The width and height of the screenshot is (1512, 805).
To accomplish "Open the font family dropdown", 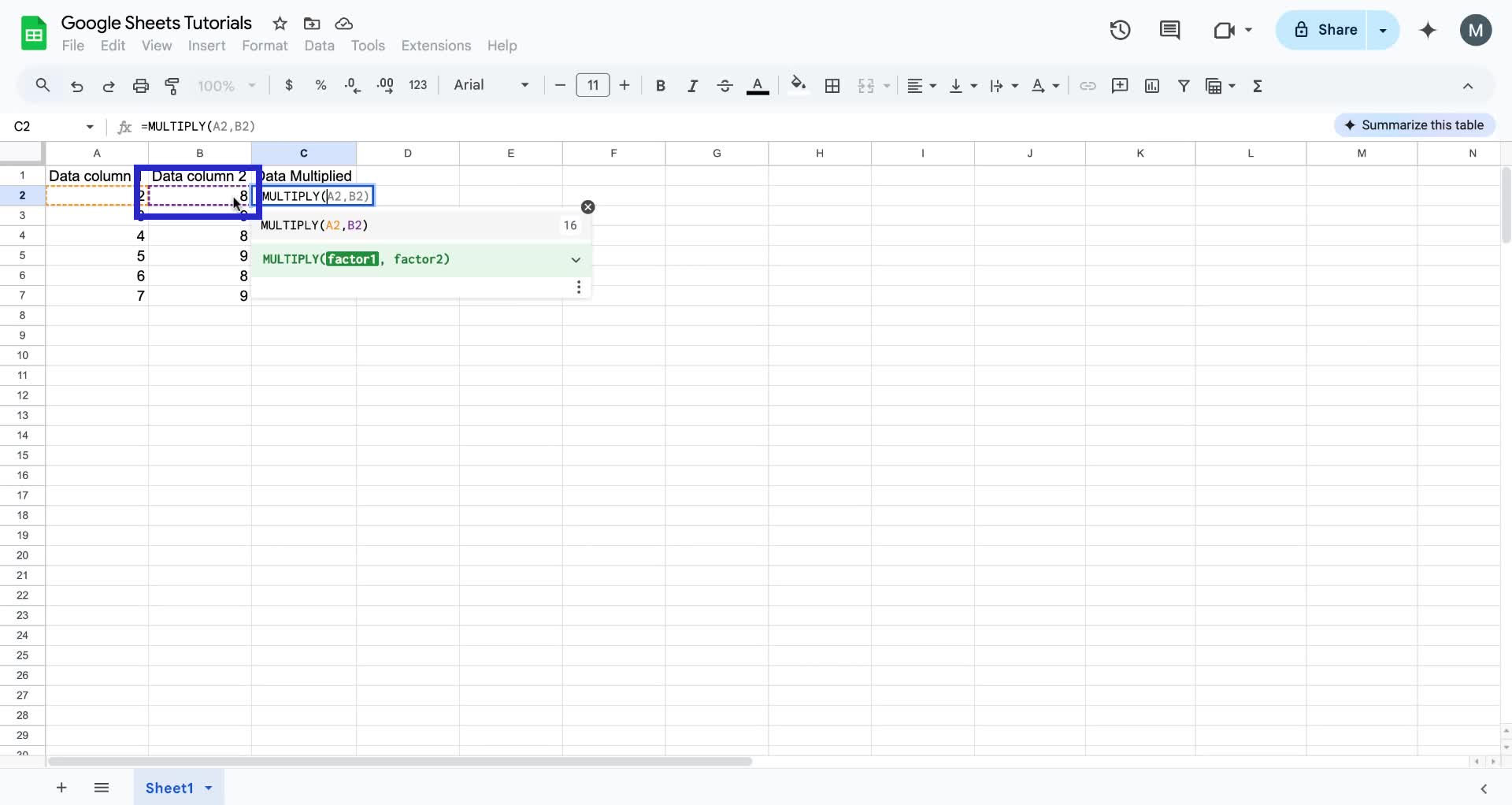I will (490, 86).
